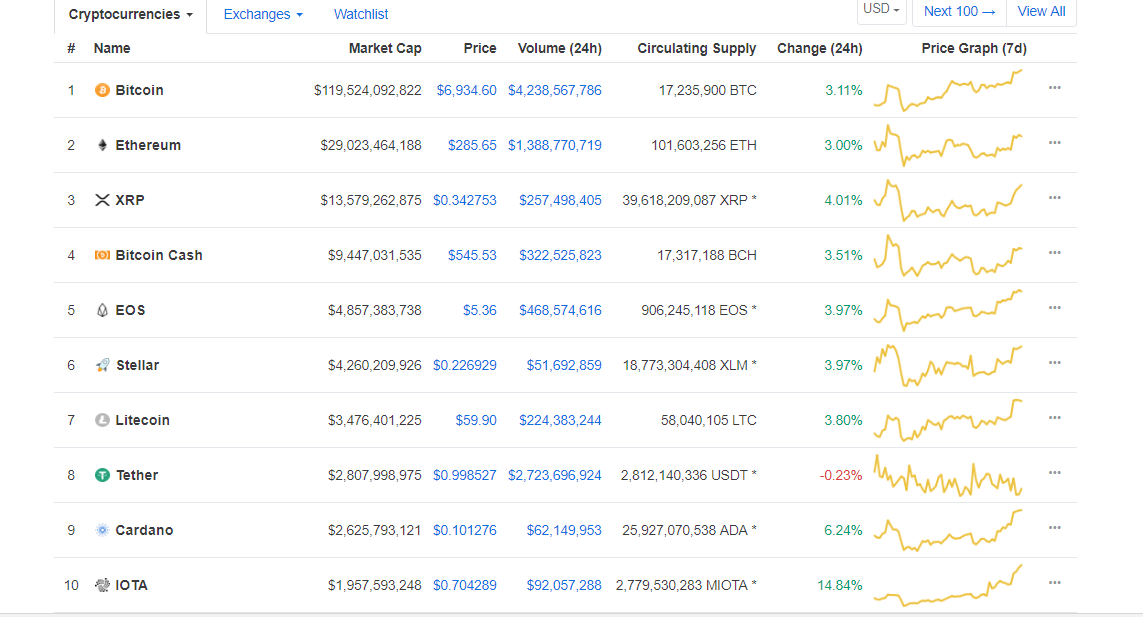
Task: Open the three-dot menu for Bitcoin Cash
Action: 1054,253
